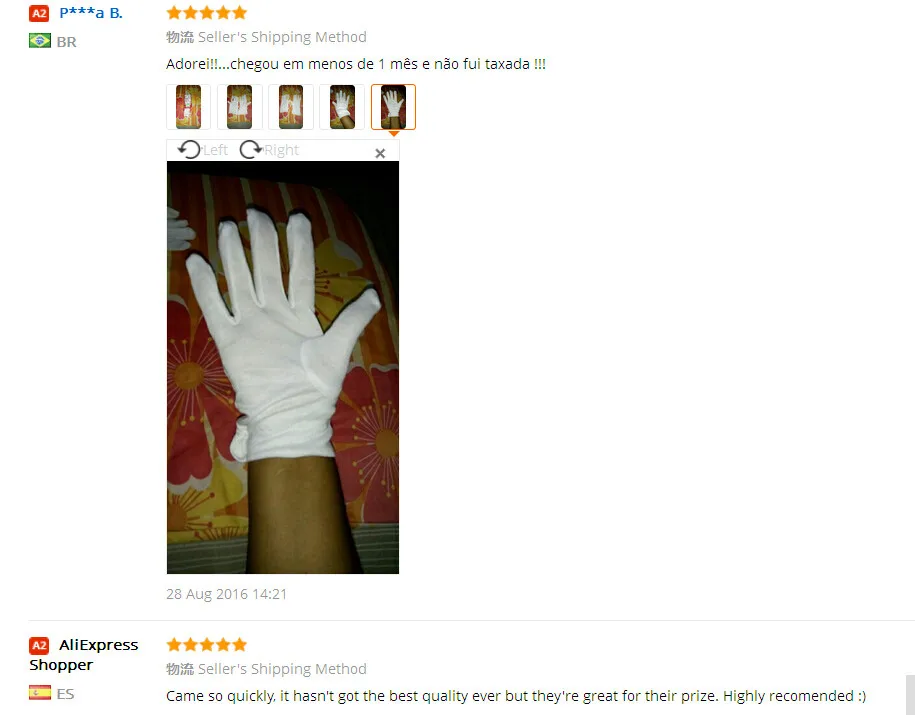Image resolution: width=915 pixels, height=715 pixels.
Task: Click the enlarged white glove photo
Action: [283, 367]
